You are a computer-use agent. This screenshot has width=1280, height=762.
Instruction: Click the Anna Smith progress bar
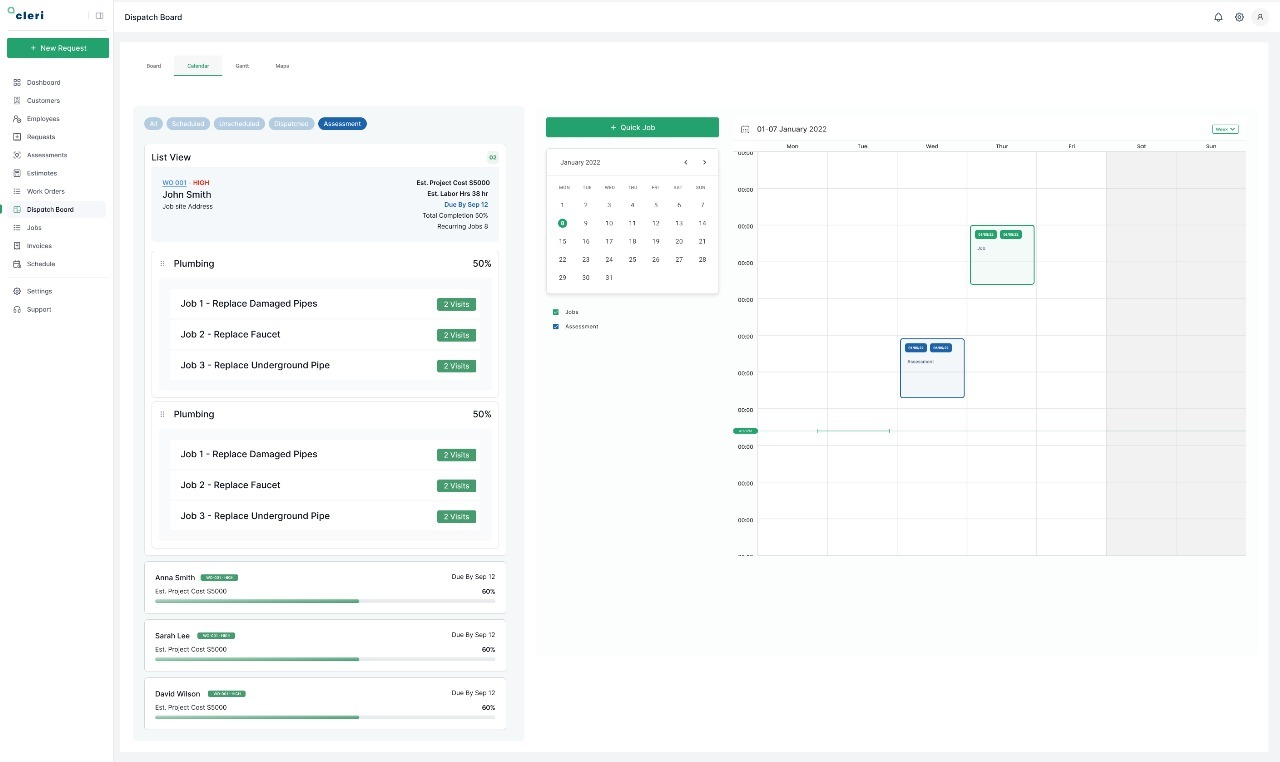(325, 601)
